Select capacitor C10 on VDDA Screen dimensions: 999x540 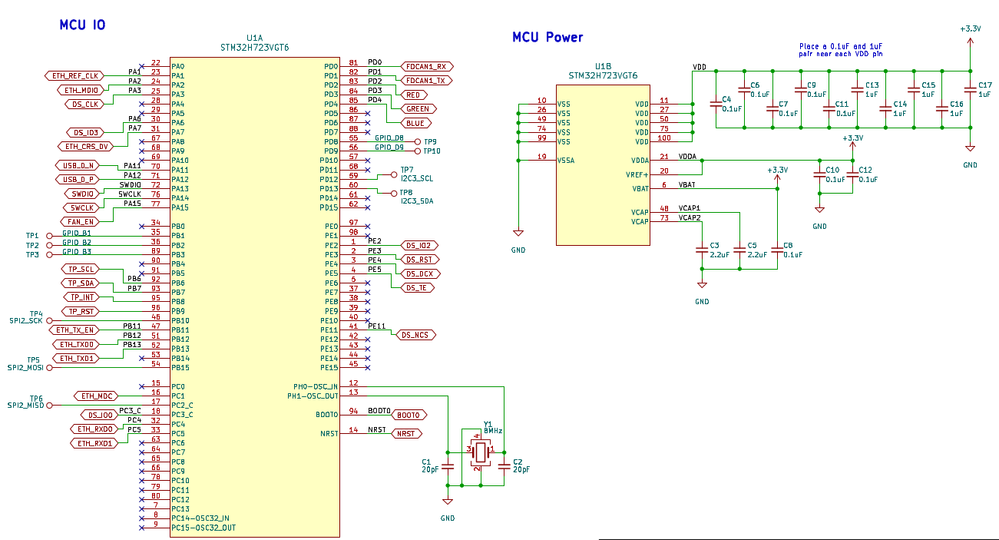coord(820,175)
